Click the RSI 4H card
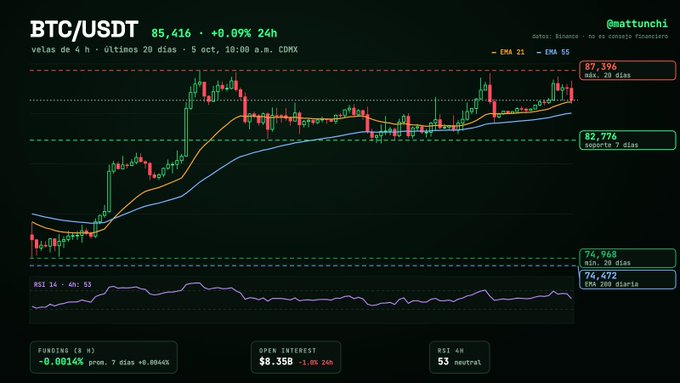The width and height of the screenshot is (680, 383). click(x=460, y=357)
